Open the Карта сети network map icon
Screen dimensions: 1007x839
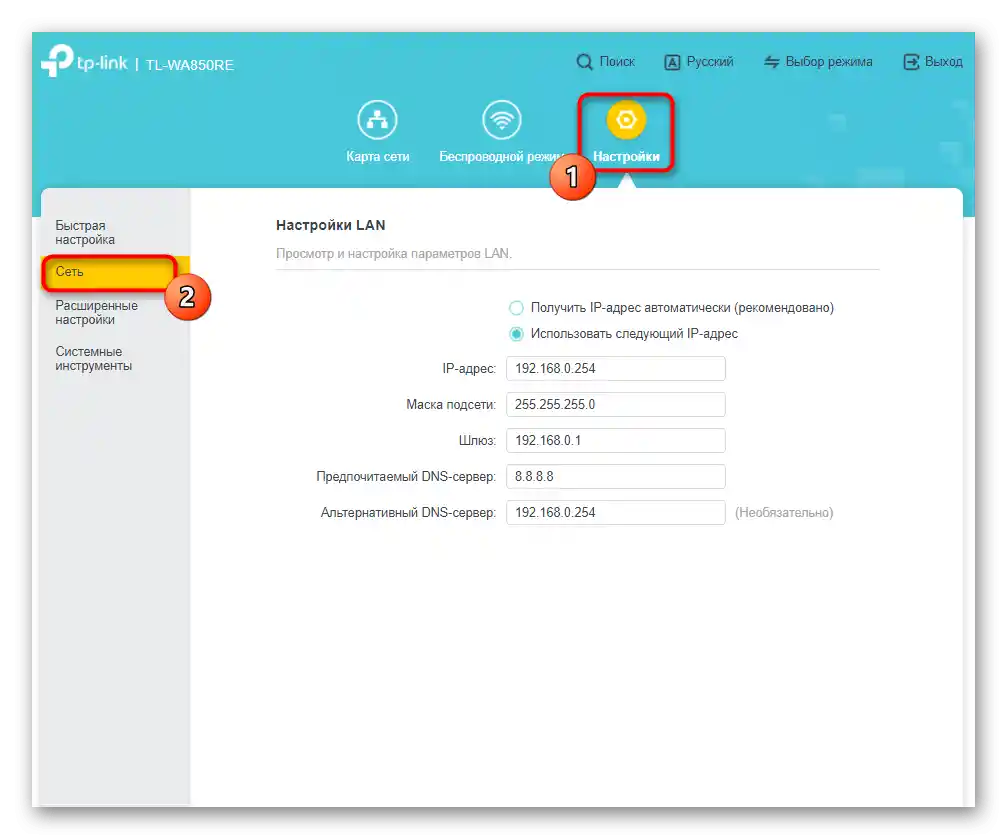pos(377,119)
